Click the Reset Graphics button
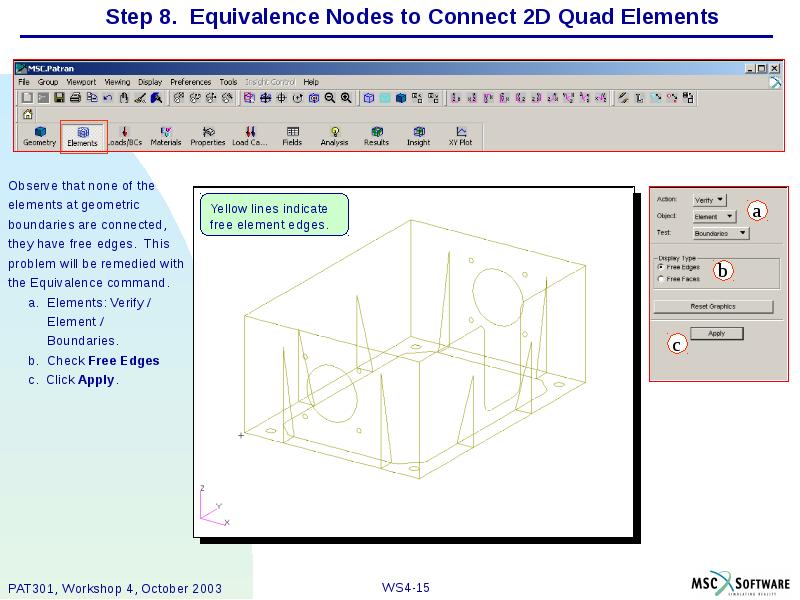This screenshot has height=600, width=800. pyautogui.click(x=715, y=305)
